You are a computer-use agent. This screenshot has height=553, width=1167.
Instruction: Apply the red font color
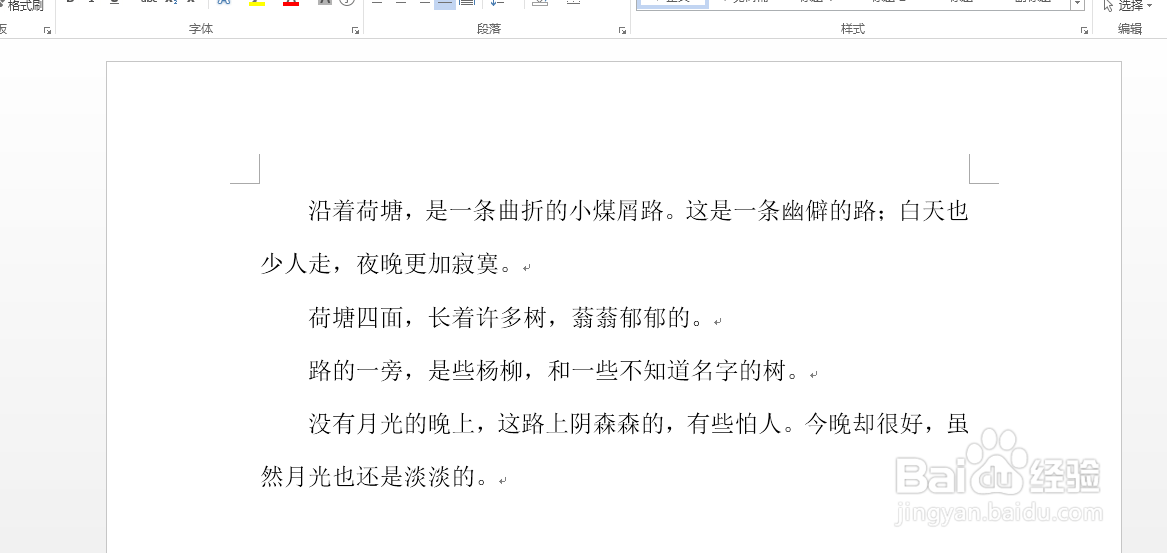coord(291,3)
